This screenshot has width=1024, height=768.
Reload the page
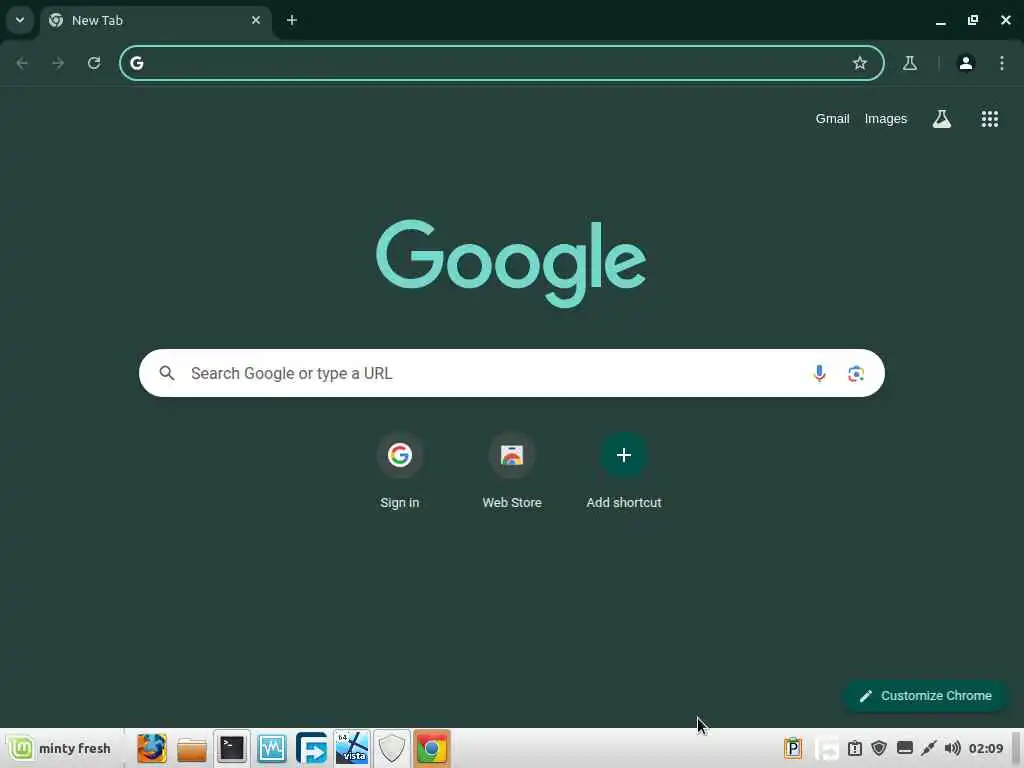point(94,63)
